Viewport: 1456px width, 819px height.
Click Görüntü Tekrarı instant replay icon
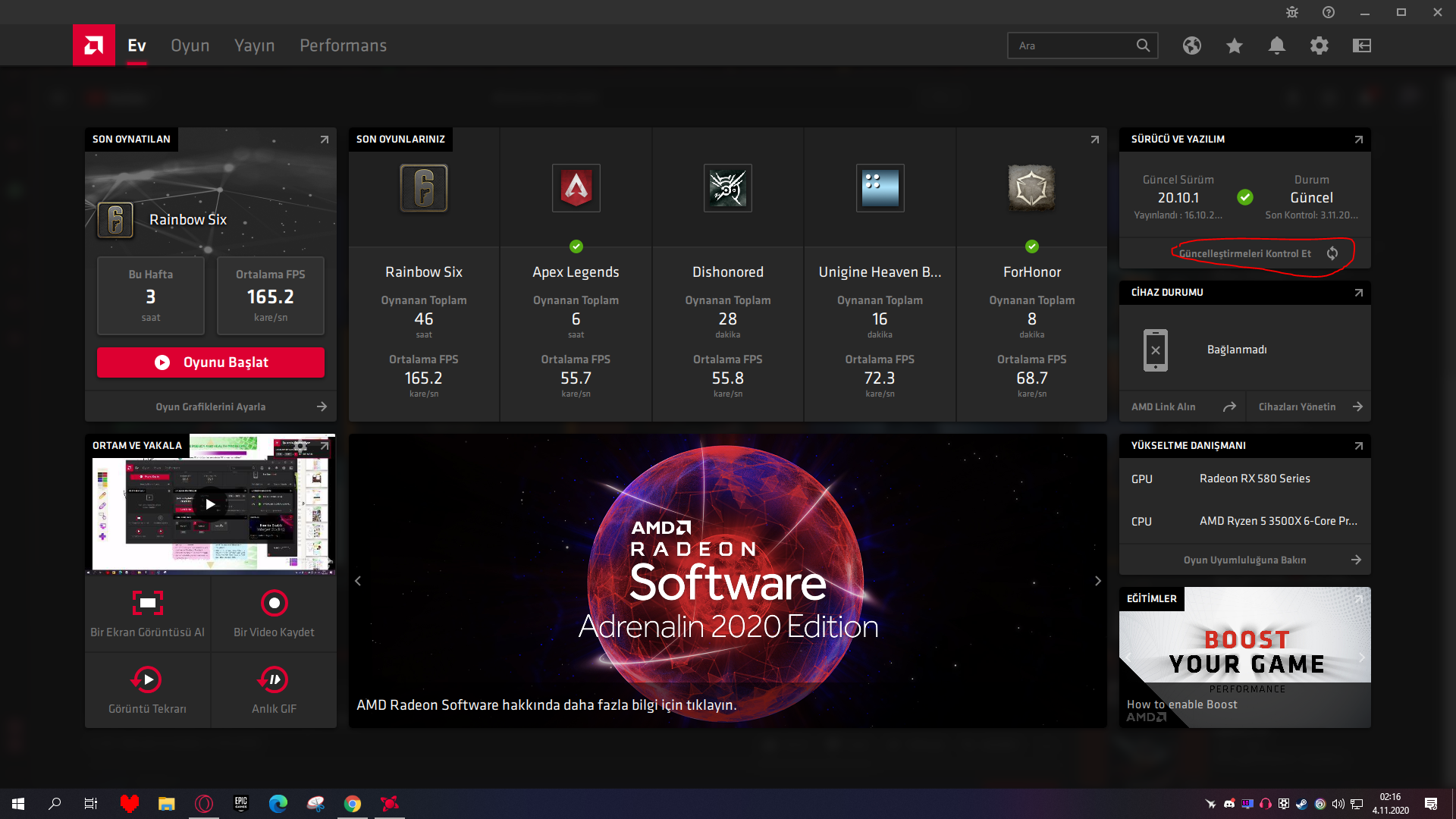click(x=147, y=679)
